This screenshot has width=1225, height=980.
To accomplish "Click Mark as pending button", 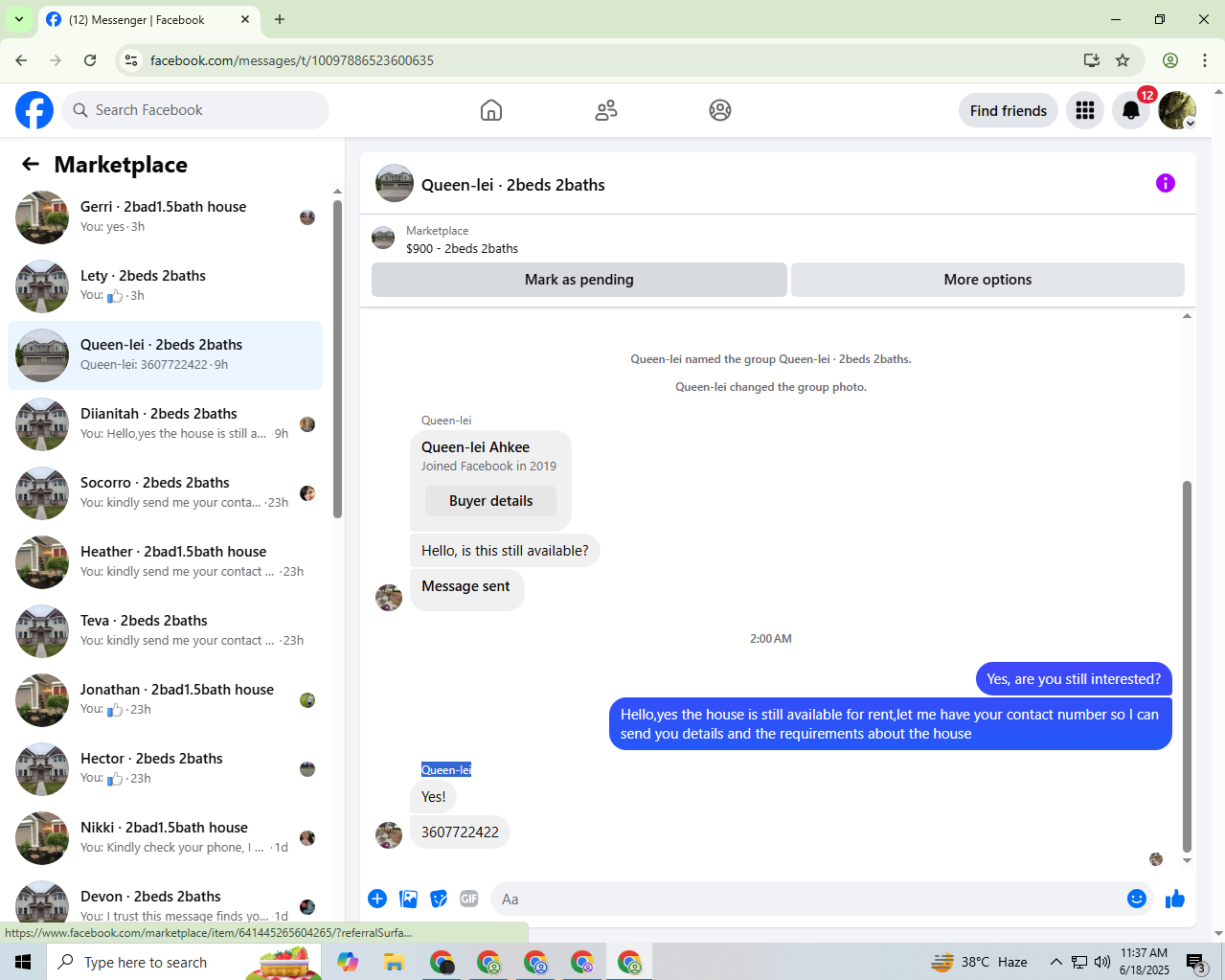I will (x=579, y=280).
